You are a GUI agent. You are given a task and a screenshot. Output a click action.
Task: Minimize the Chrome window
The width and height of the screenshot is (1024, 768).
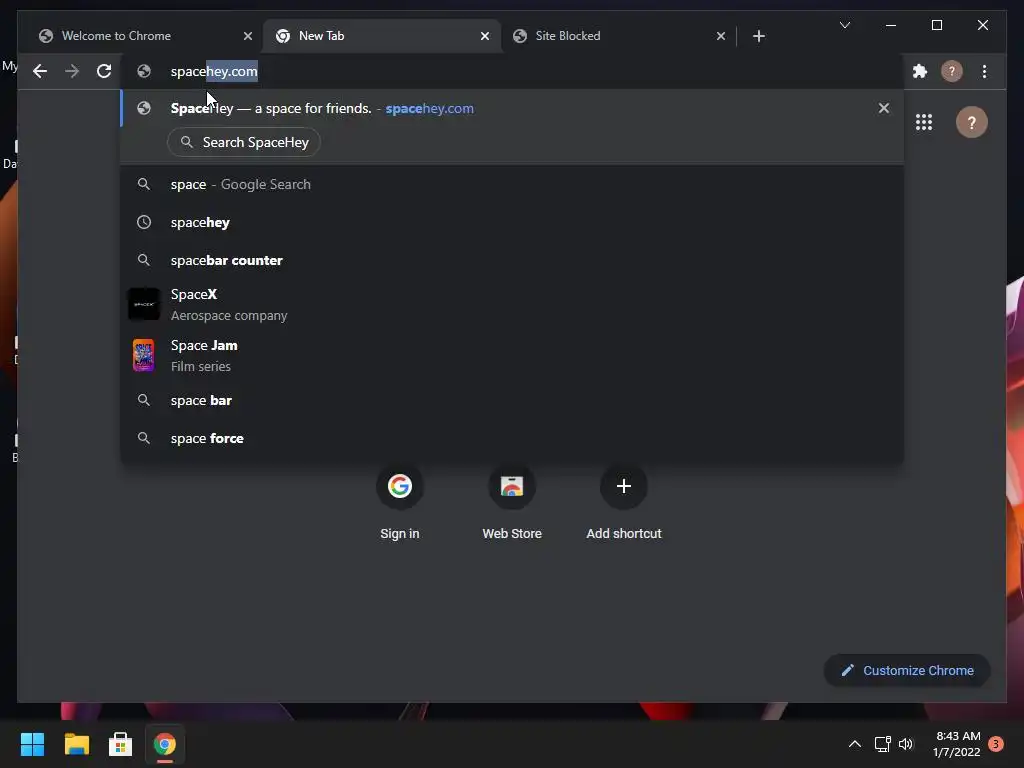[x=891, y=25]
